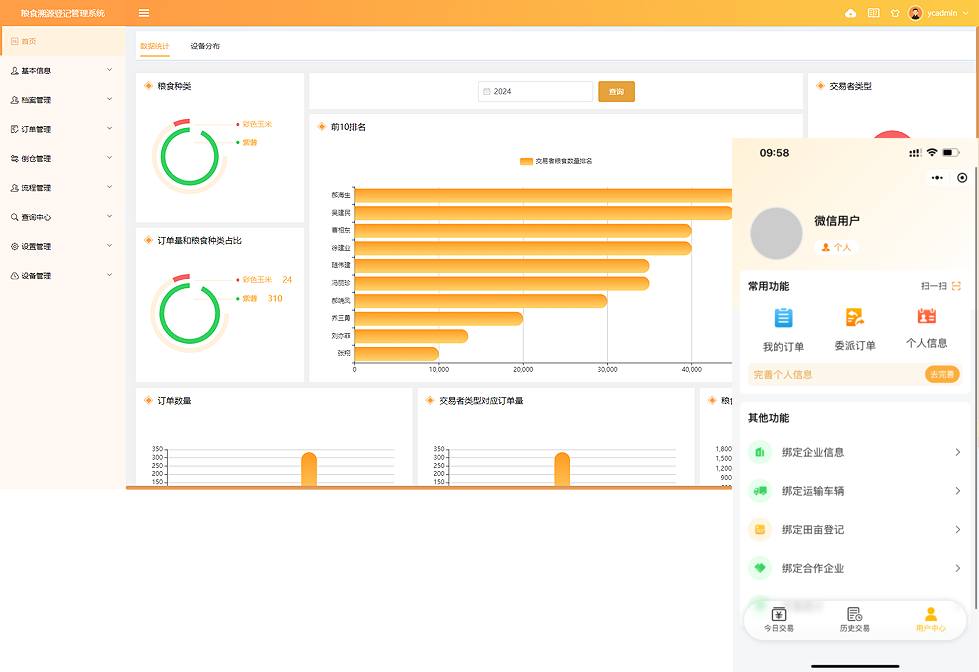Open the 历史交易 bottom tab
The height and width of the screenshot is (672, 979).
pyautogui.click(x=854, y=619)
